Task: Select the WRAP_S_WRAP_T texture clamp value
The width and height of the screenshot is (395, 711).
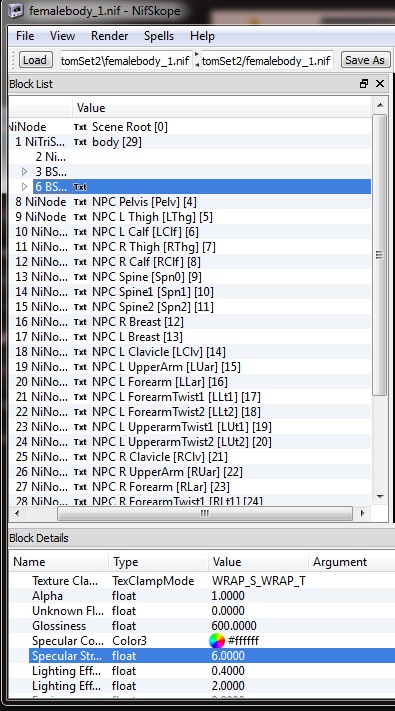Action: 258,581
